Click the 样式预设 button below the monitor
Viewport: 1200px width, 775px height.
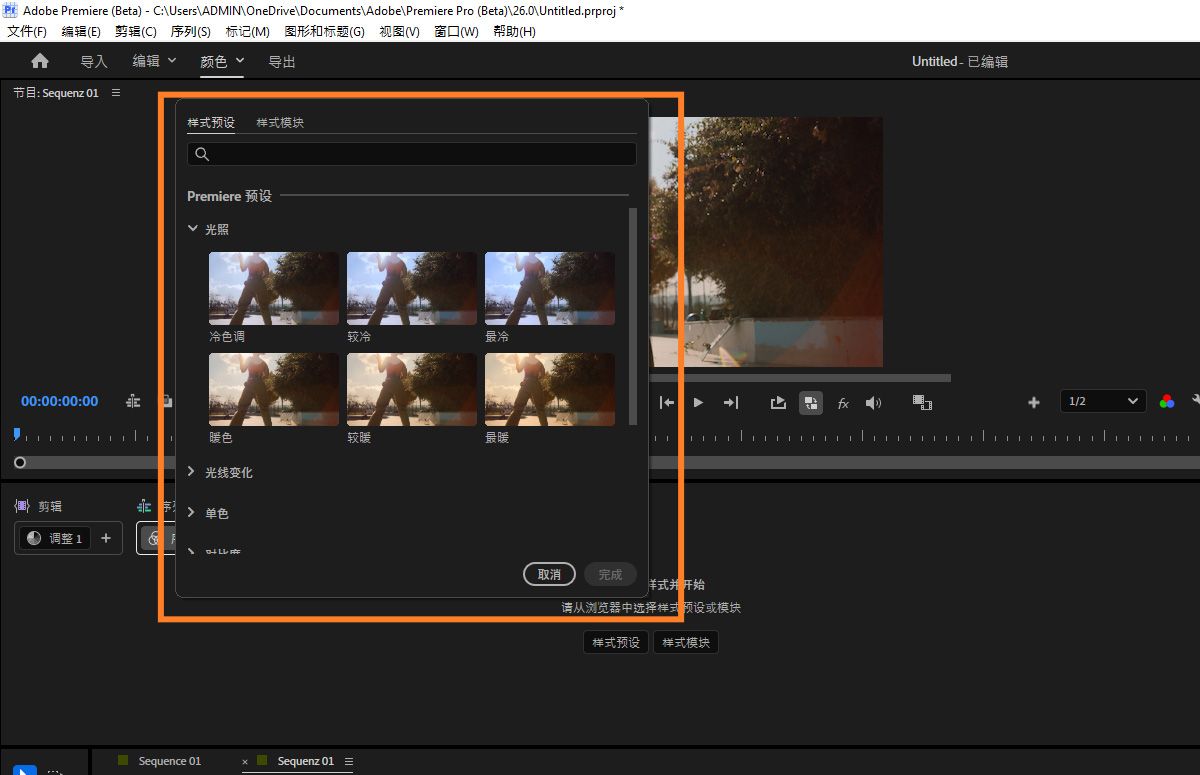point(616,642)
